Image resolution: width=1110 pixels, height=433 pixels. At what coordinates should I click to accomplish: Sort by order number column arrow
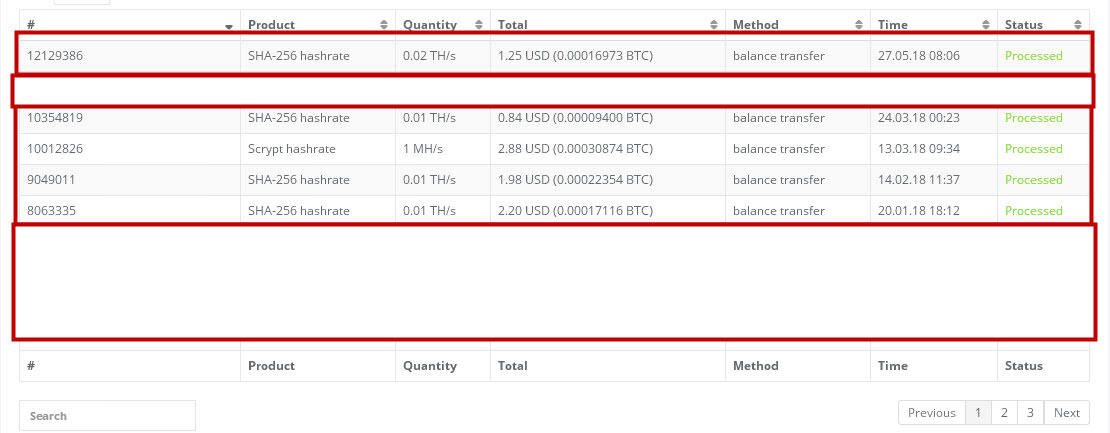pos(229,25)
